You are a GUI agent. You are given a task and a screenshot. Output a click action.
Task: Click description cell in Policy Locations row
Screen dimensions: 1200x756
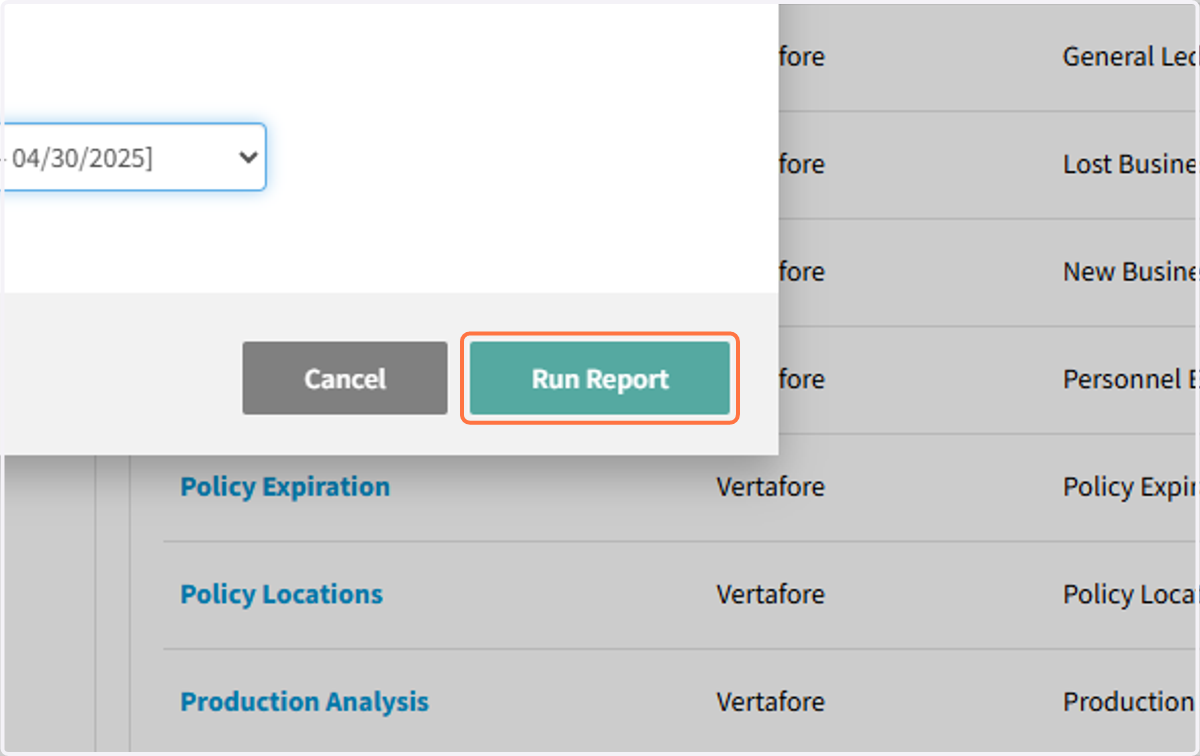[1130, 594]
